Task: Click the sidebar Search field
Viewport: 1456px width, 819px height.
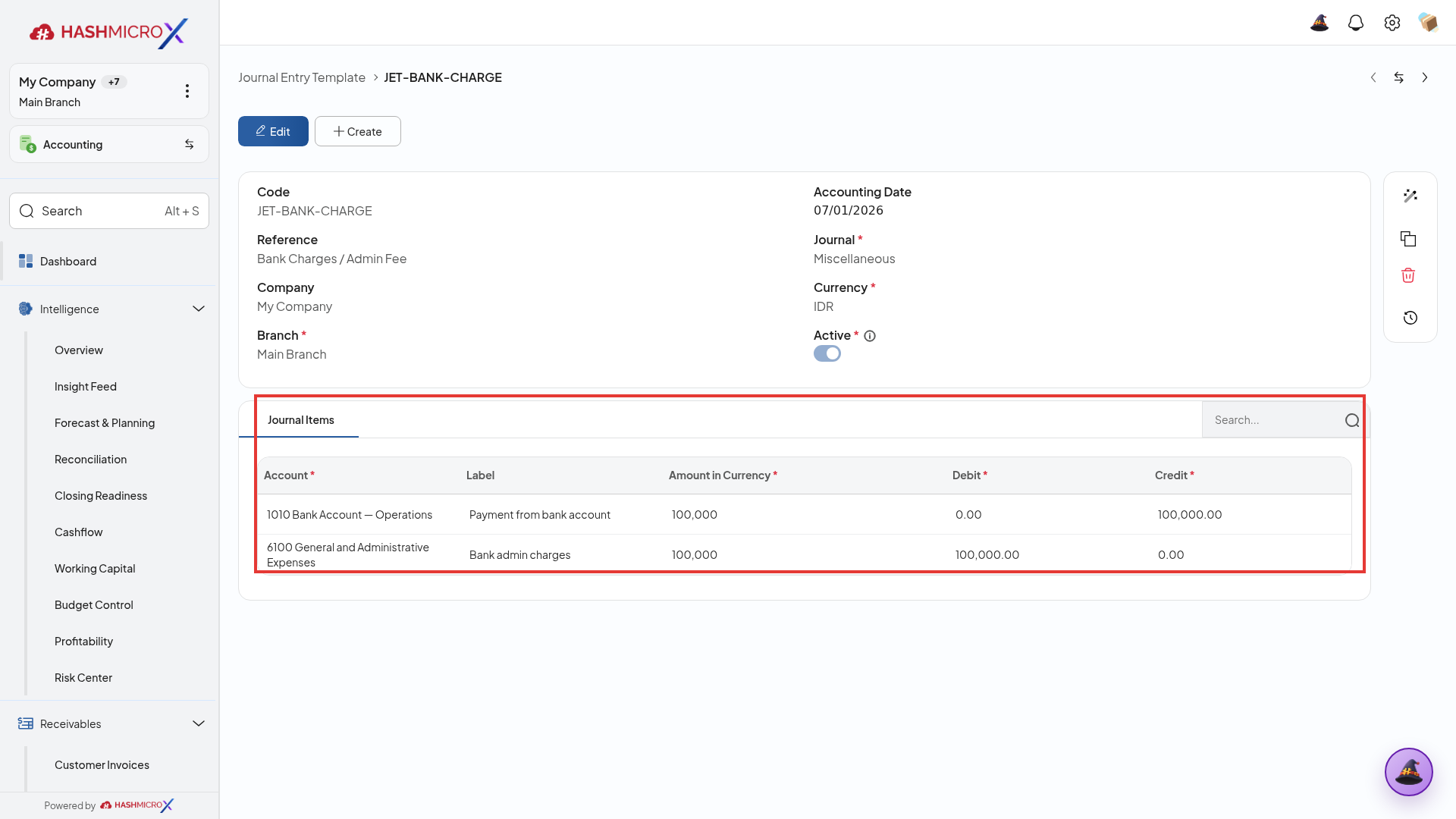Action: coord(109,211)
